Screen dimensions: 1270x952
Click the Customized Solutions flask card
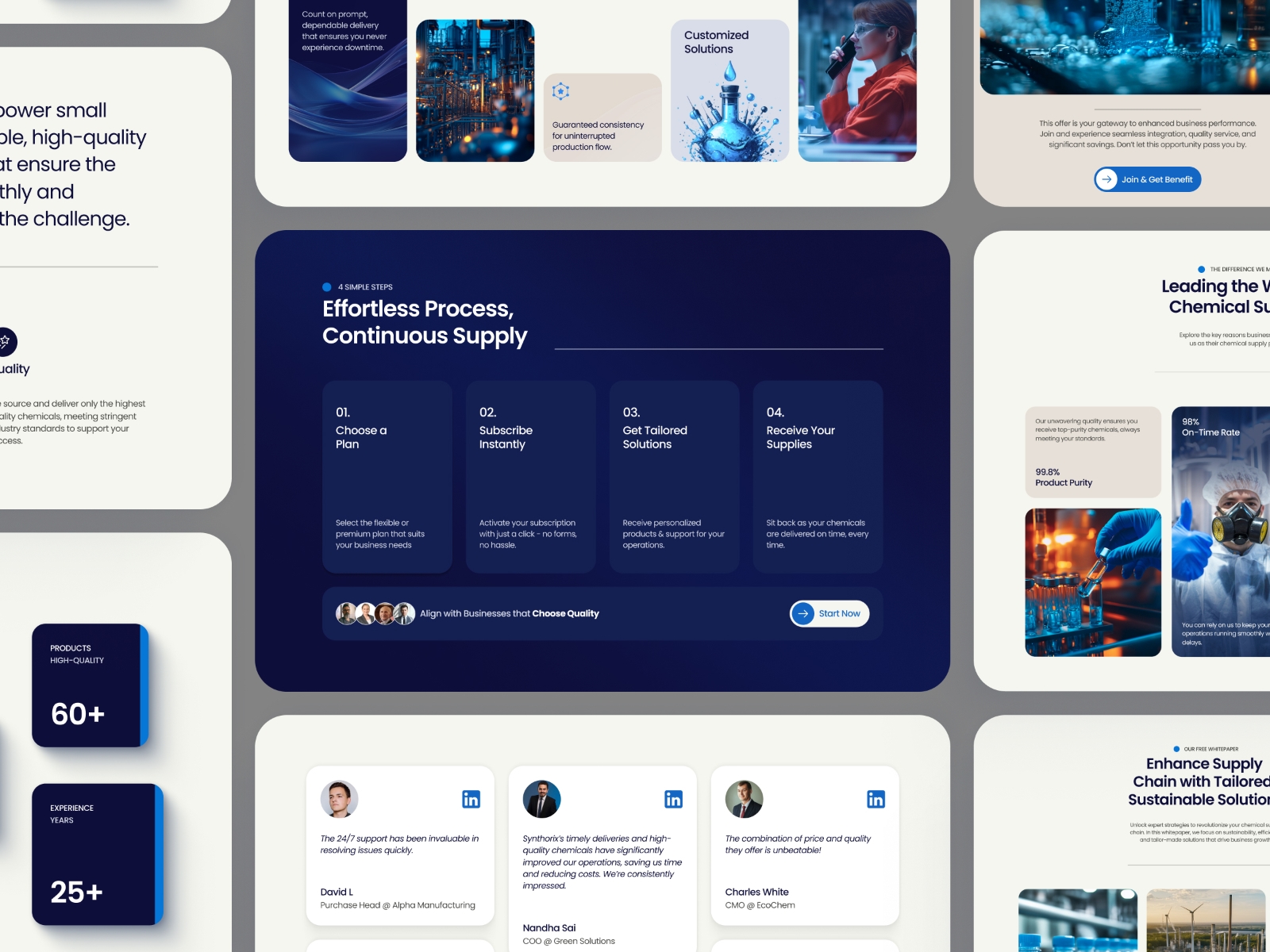pos(729,91)
